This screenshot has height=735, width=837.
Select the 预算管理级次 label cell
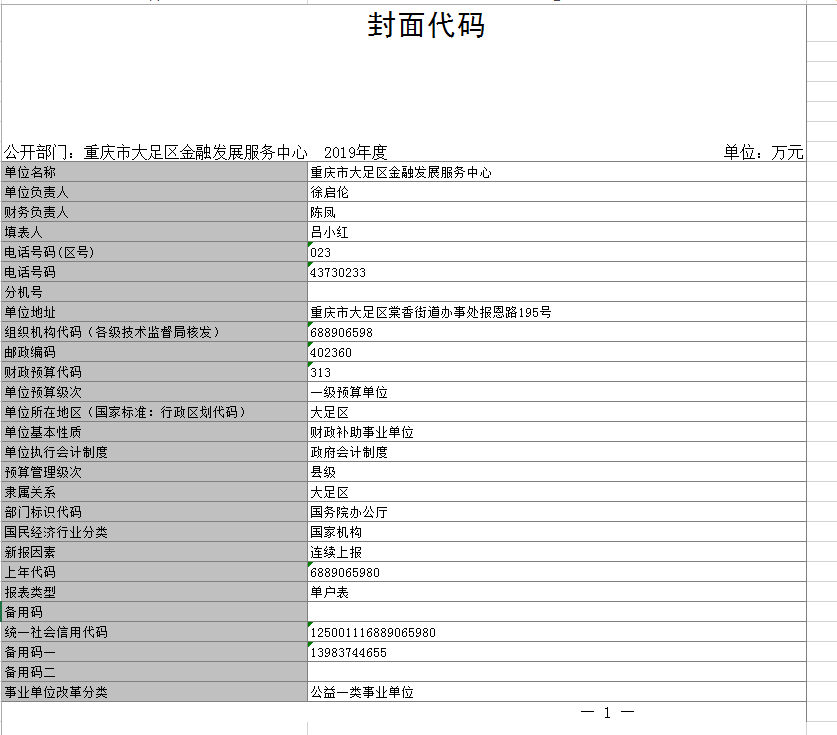click(154, 472)
